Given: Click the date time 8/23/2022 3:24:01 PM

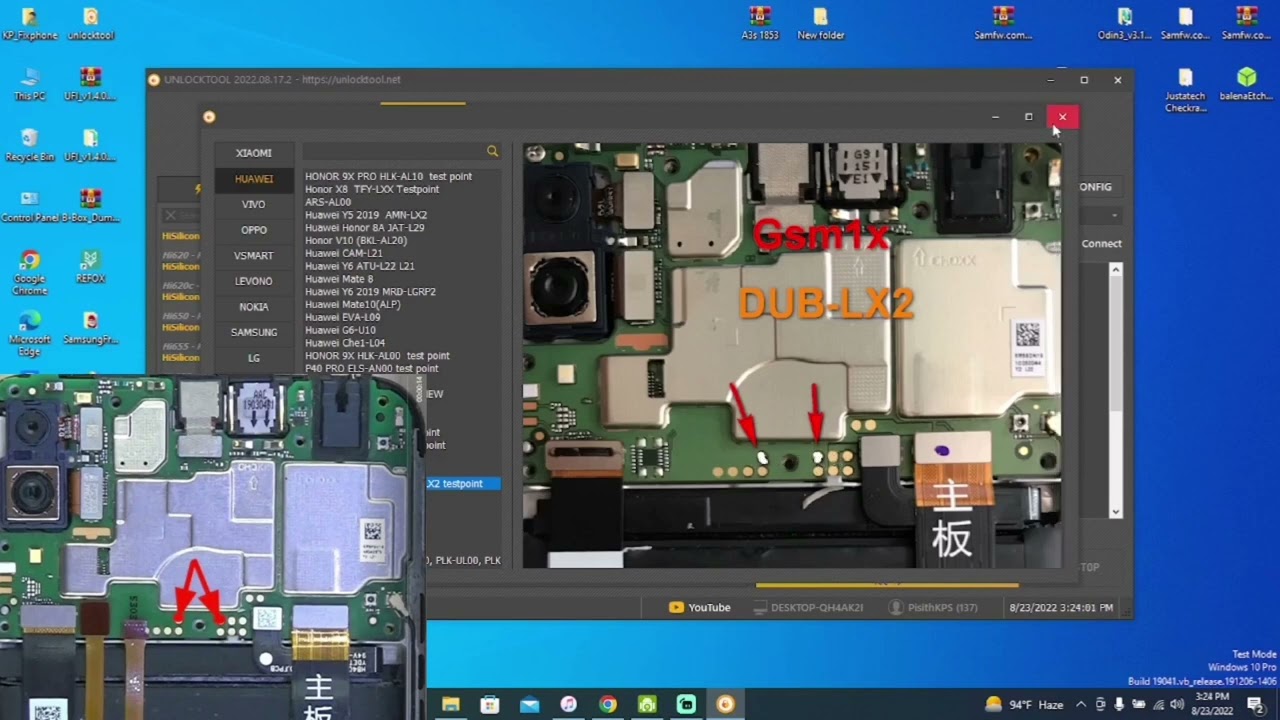Looking at the screenshot, I should (1061, 607).
